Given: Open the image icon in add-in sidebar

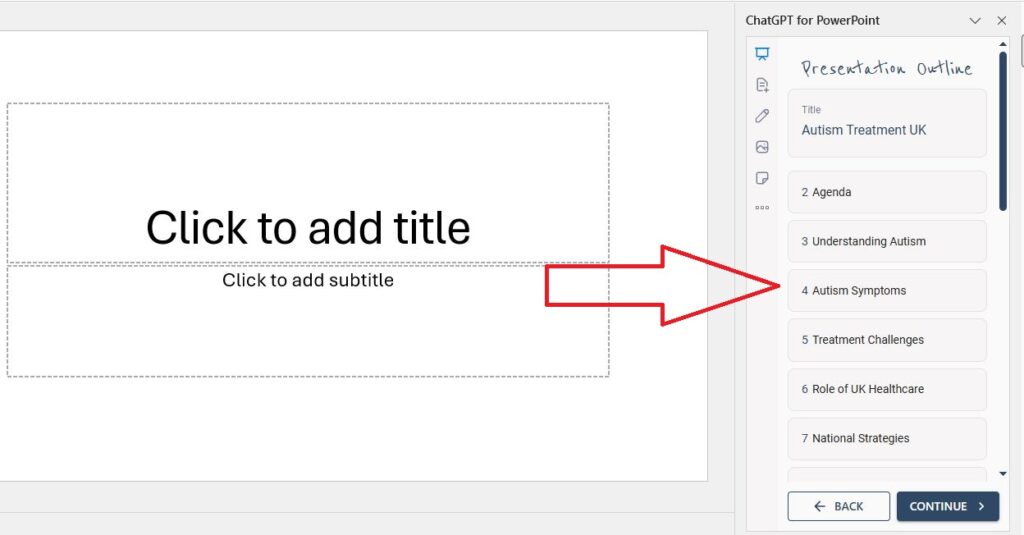Looking at the screenshot, I should [762, 147].
